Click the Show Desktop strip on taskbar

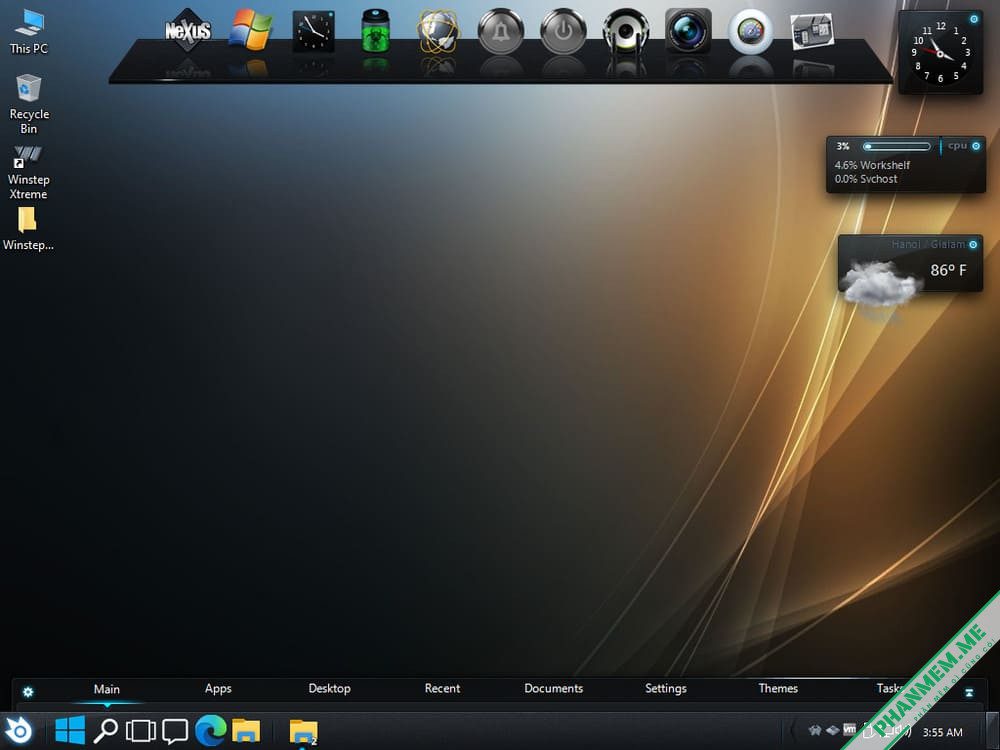(992, 731)
